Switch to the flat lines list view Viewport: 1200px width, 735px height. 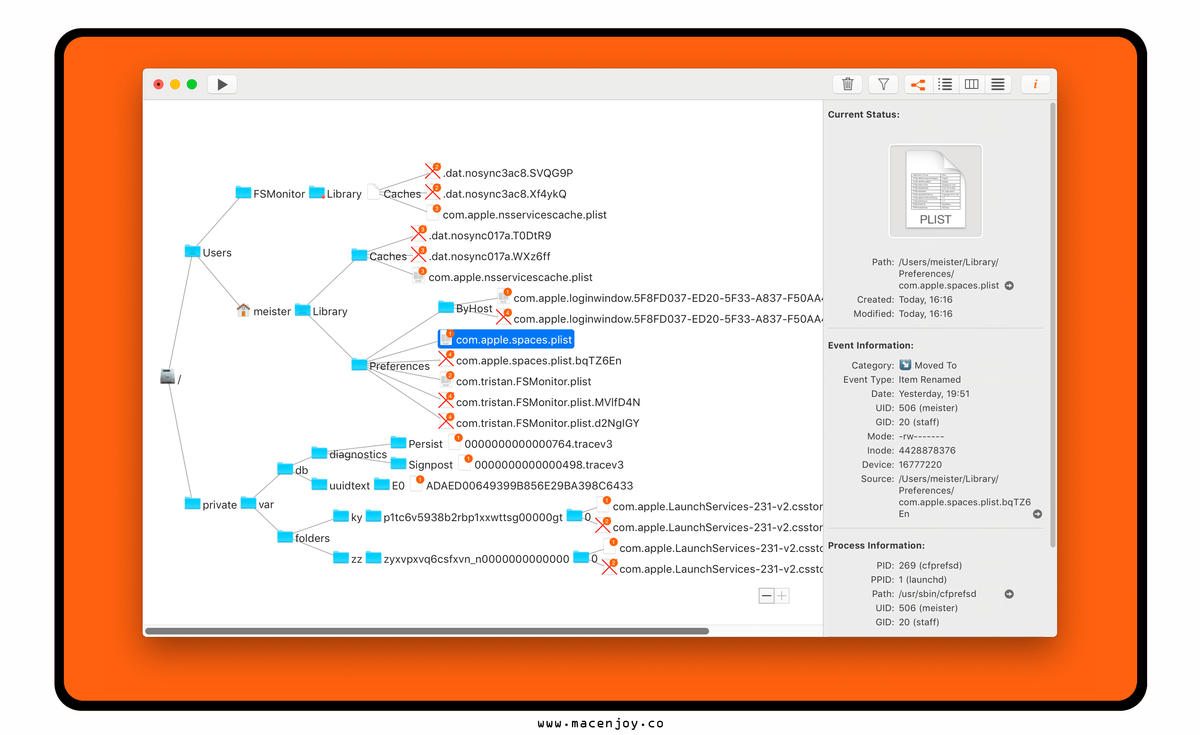tap(997, 84)
